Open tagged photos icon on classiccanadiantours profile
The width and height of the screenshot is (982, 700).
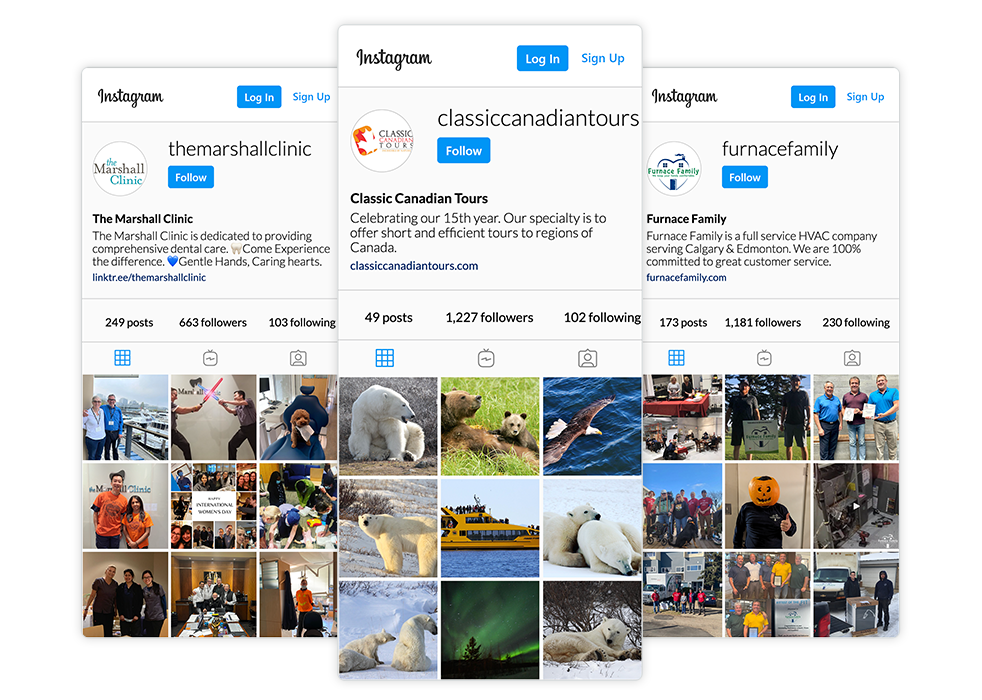click(587, 358)
